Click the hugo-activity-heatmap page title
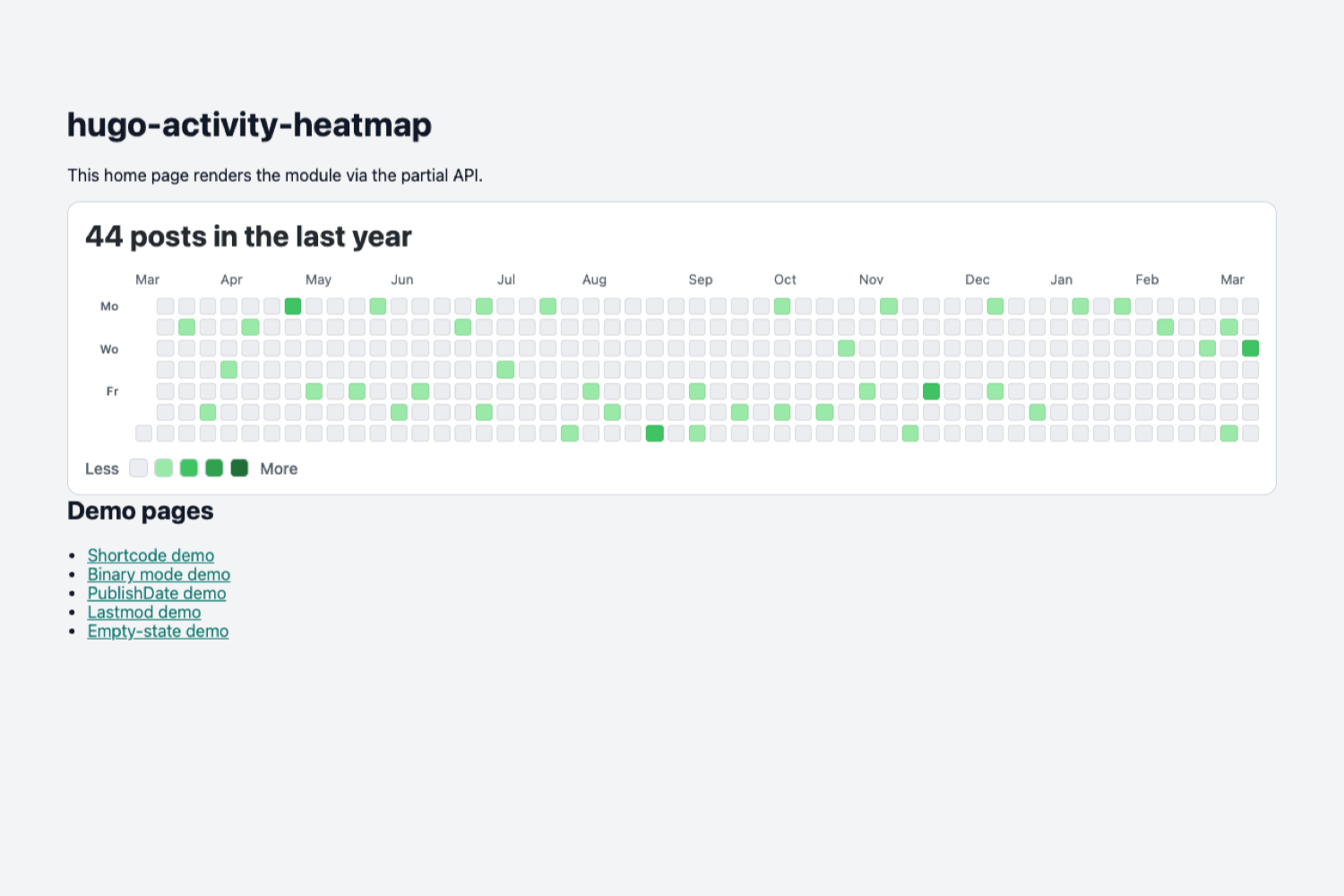Viewport: 1344px width, 896px height. (x=250, y=125)
